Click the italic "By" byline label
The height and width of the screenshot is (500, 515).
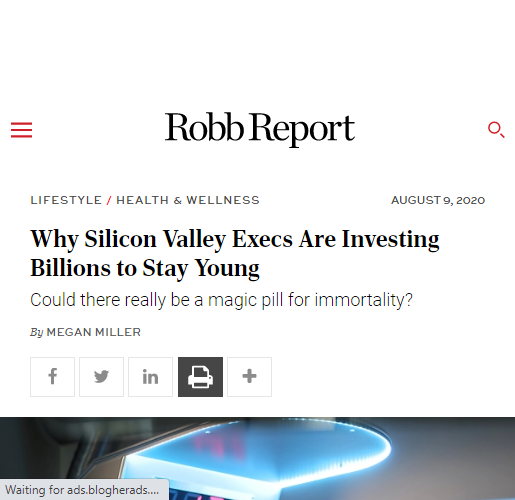point(37,333)
